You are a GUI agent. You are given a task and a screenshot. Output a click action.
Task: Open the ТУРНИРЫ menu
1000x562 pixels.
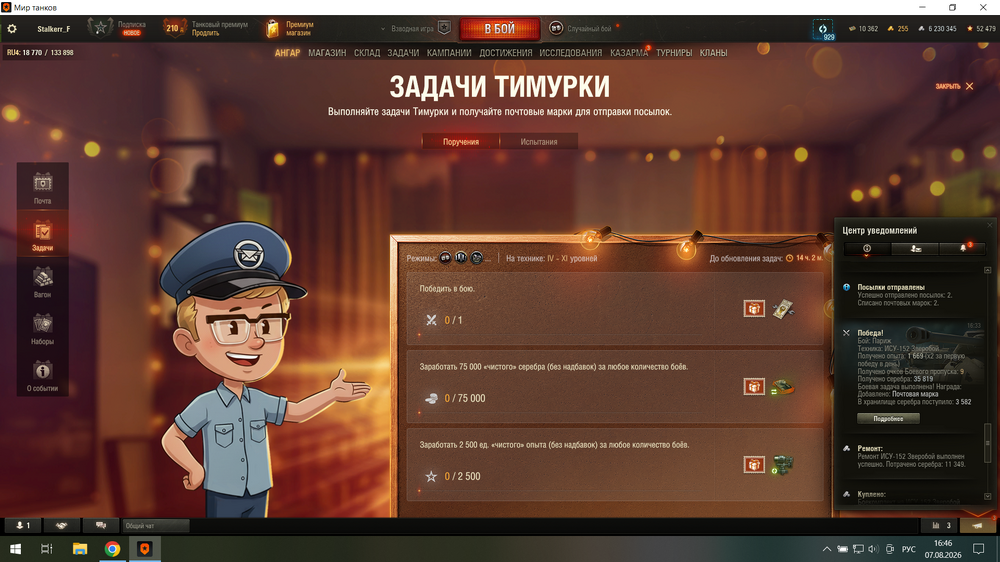point(674,53)
